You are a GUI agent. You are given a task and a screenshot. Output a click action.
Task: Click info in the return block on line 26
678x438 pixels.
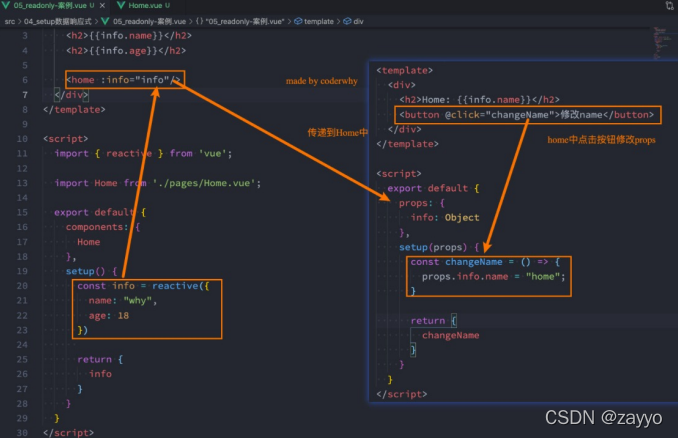click(100, 374)
